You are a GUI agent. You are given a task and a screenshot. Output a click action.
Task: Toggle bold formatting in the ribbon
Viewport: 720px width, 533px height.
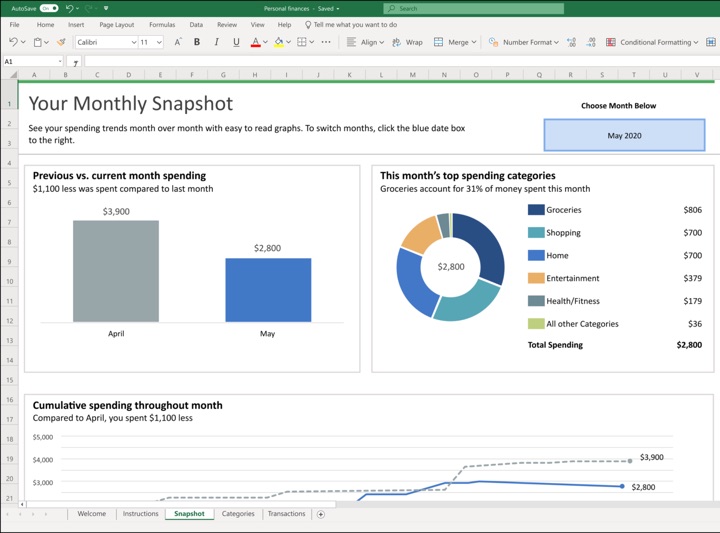pos(197,42)
